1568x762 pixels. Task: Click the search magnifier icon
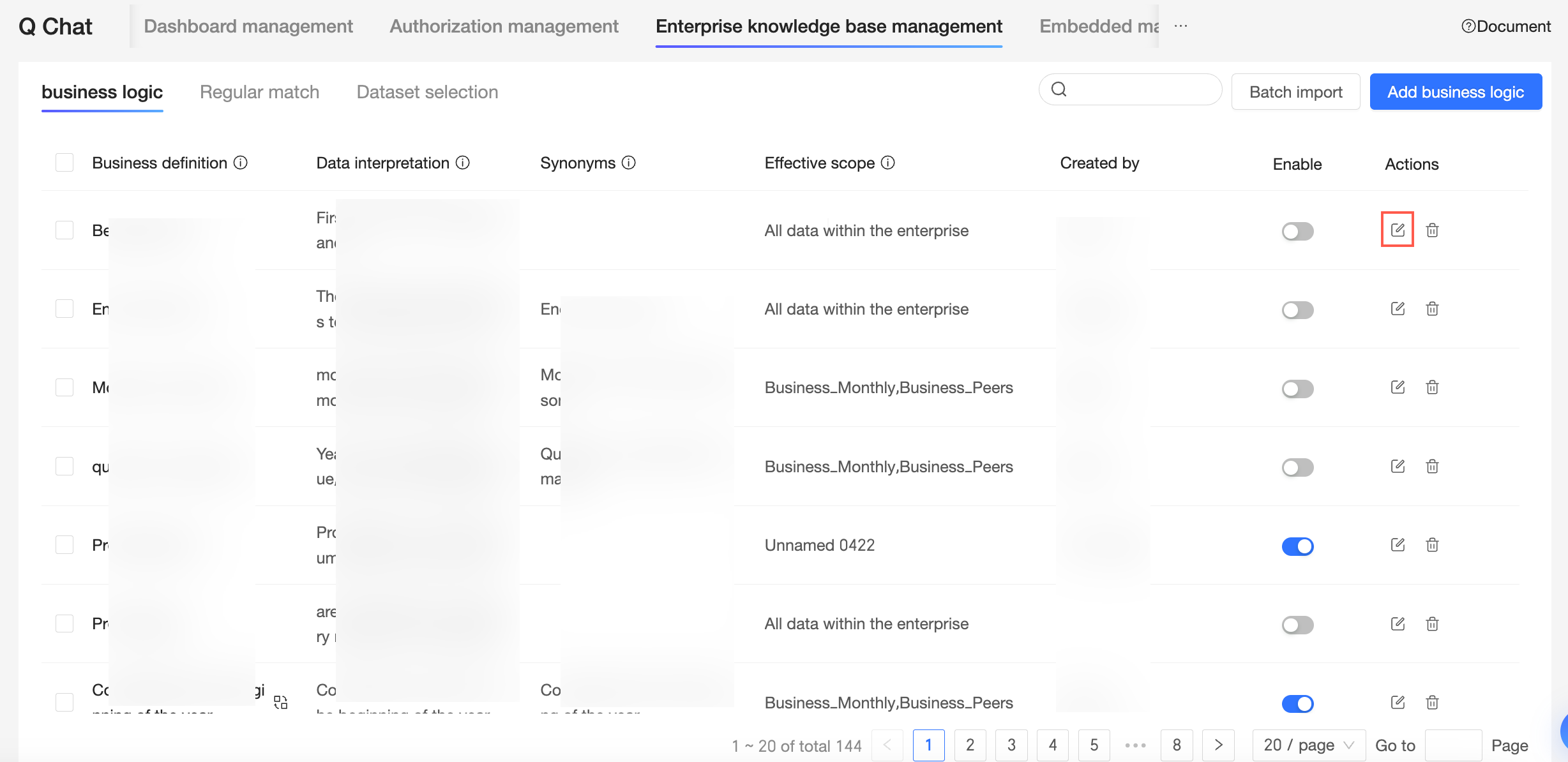(1059, 89)
